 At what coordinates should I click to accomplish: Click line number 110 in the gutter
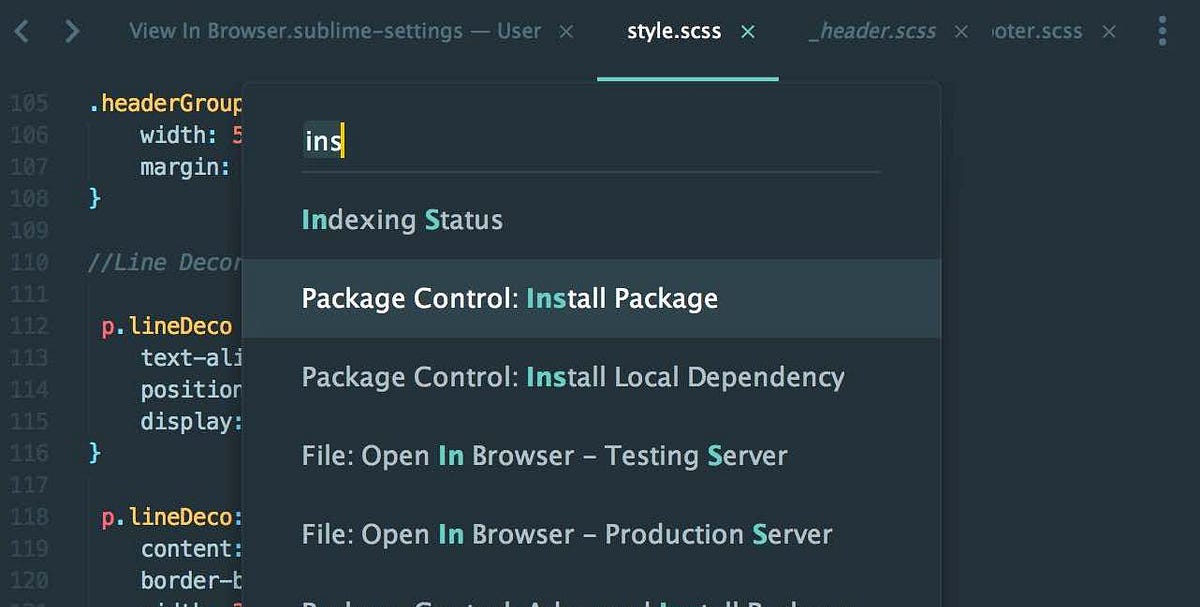(x=31, y=261)
